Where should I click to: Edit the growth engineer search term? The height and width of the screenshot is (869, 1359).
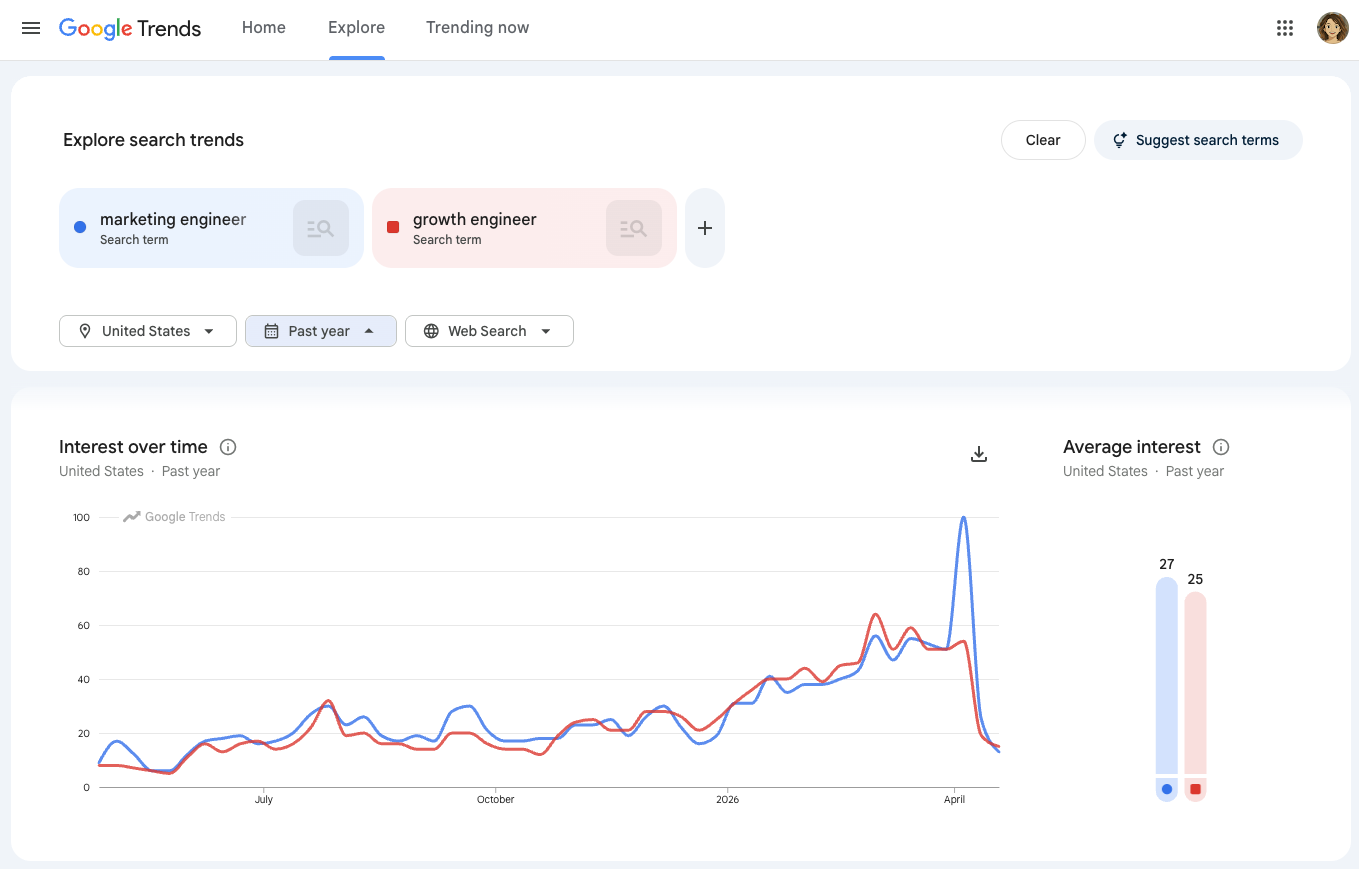[474, 220]
